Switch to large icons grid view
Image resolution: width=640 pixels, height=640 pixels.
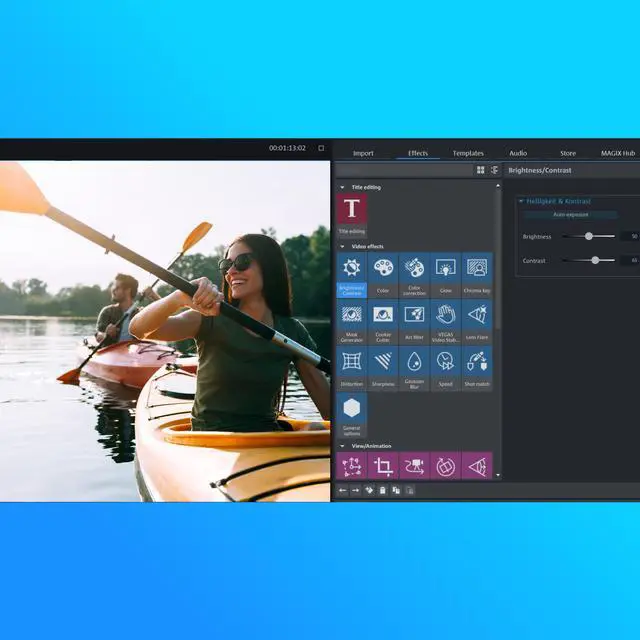pyautogui.click(x=480, y=170)
